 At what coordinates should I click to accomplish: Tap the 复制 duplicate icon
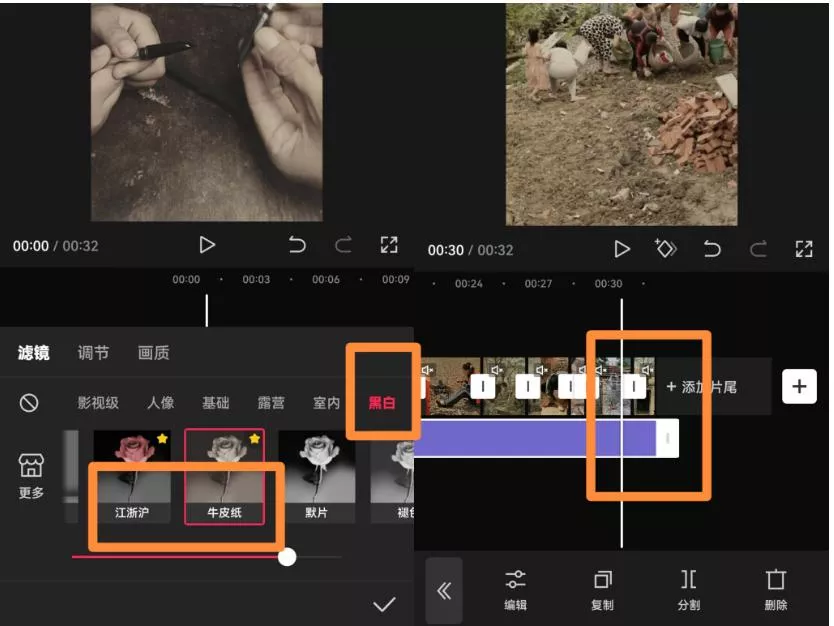tap(602, 589)
